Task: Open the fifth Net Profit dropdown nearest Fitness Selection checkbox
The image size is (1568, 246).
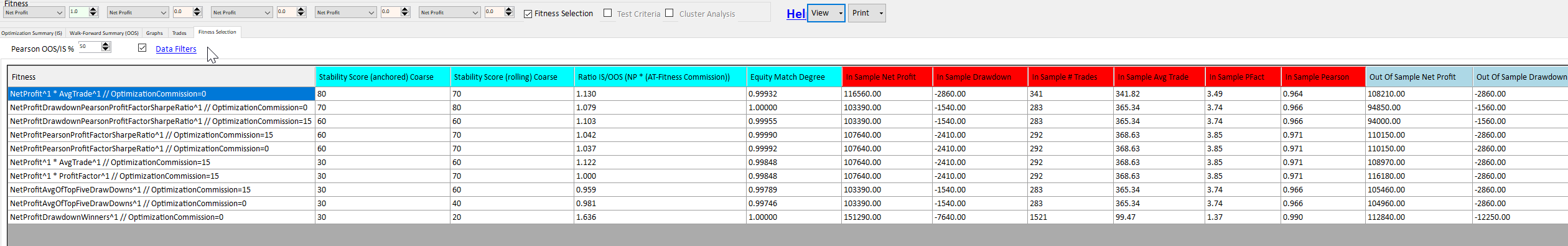Action: pos(449,12)
